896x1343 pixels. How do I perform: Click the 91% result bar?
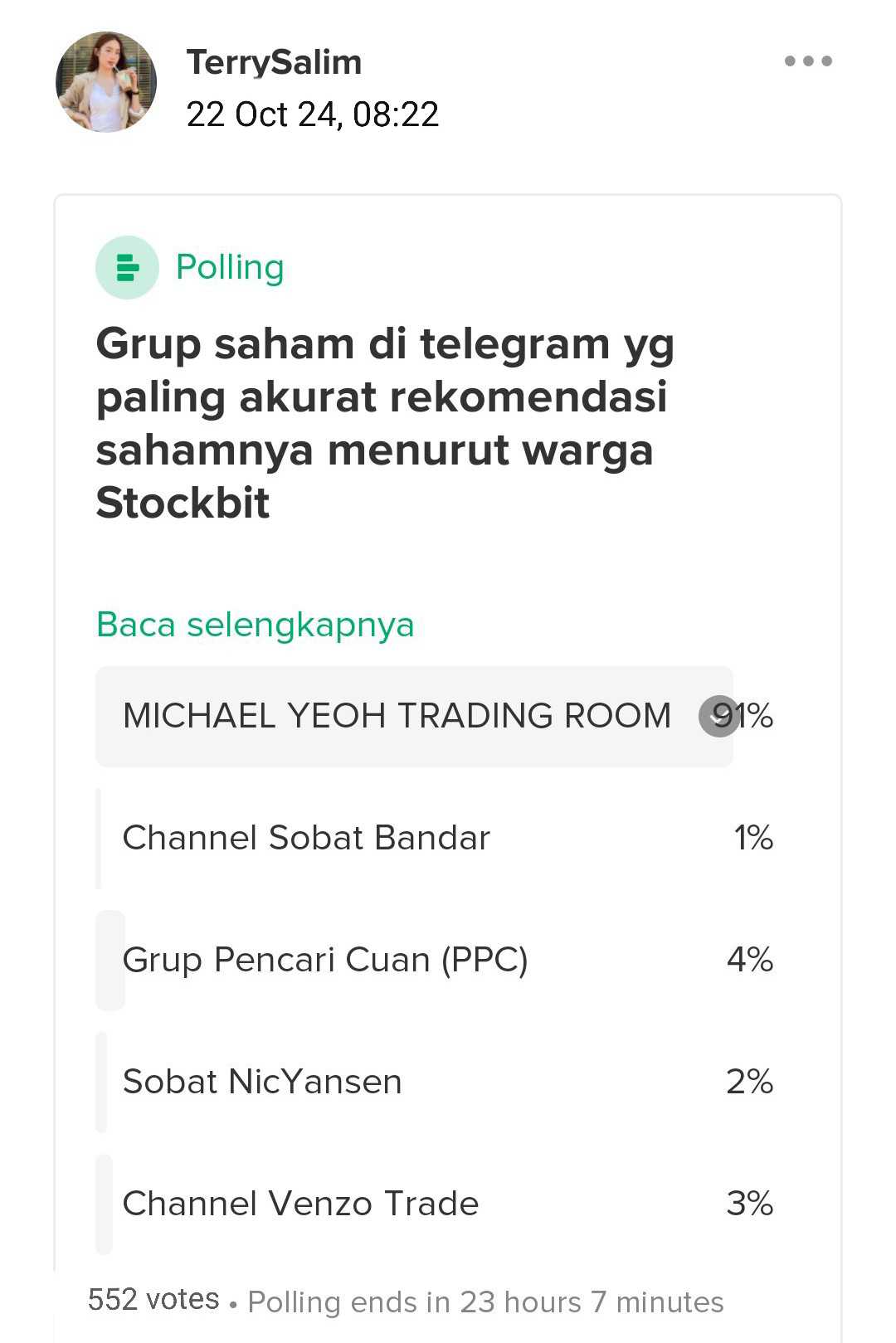coord(415,715)
